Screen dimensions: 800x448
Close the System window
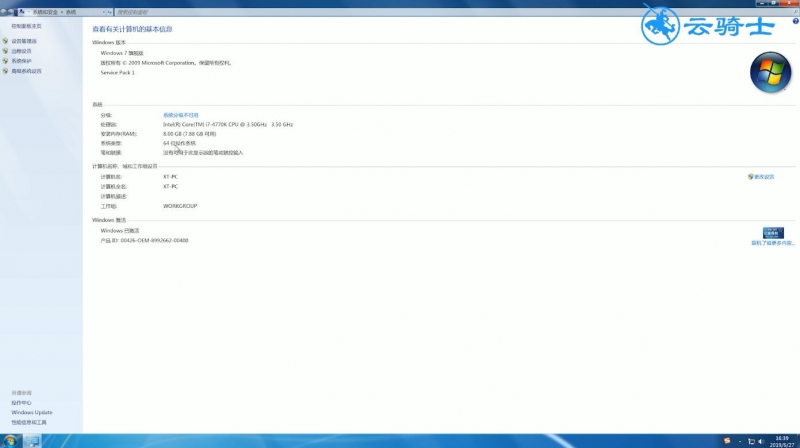click(789, 3)
